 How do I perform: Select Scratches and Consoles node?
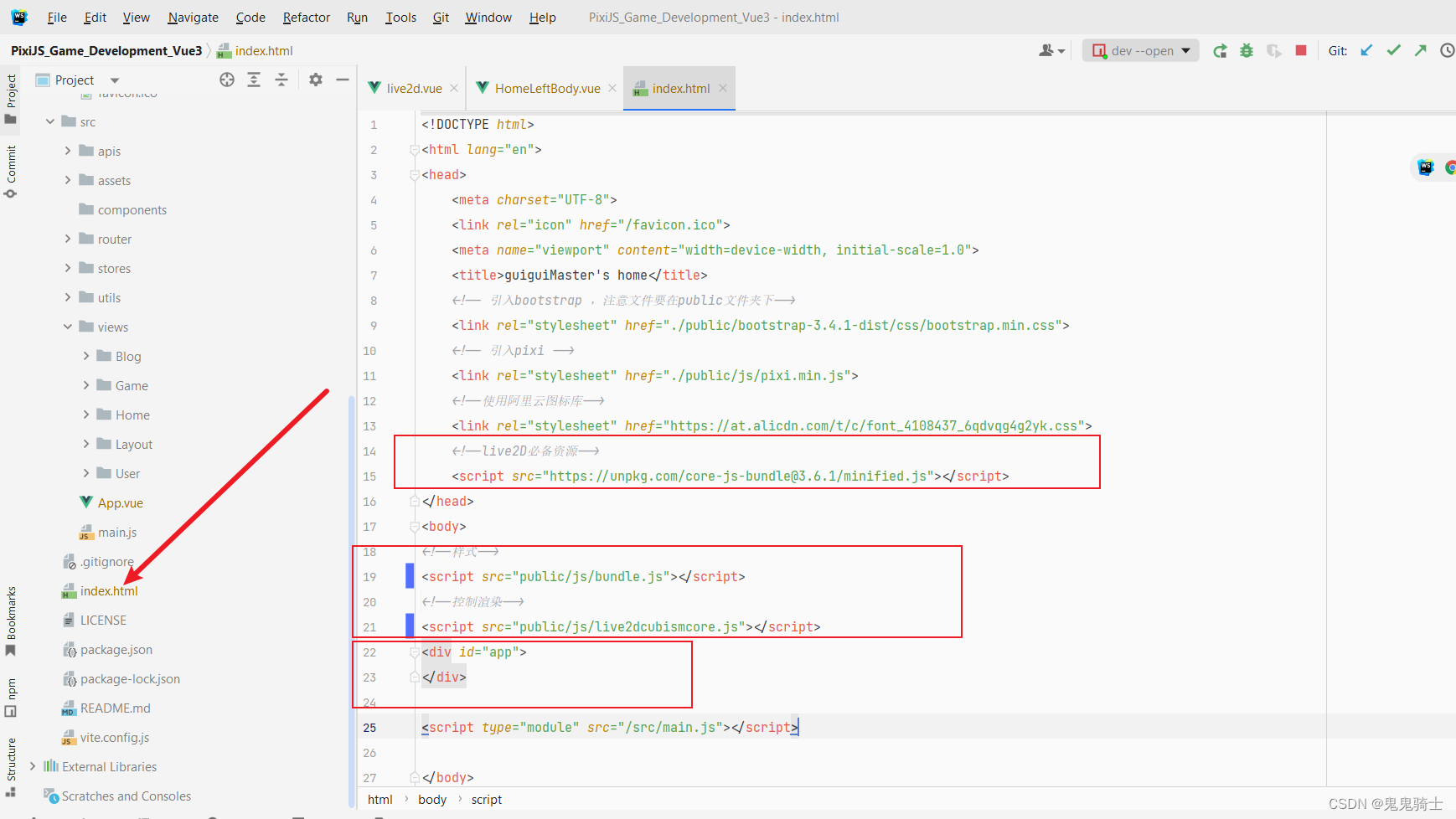117,796
